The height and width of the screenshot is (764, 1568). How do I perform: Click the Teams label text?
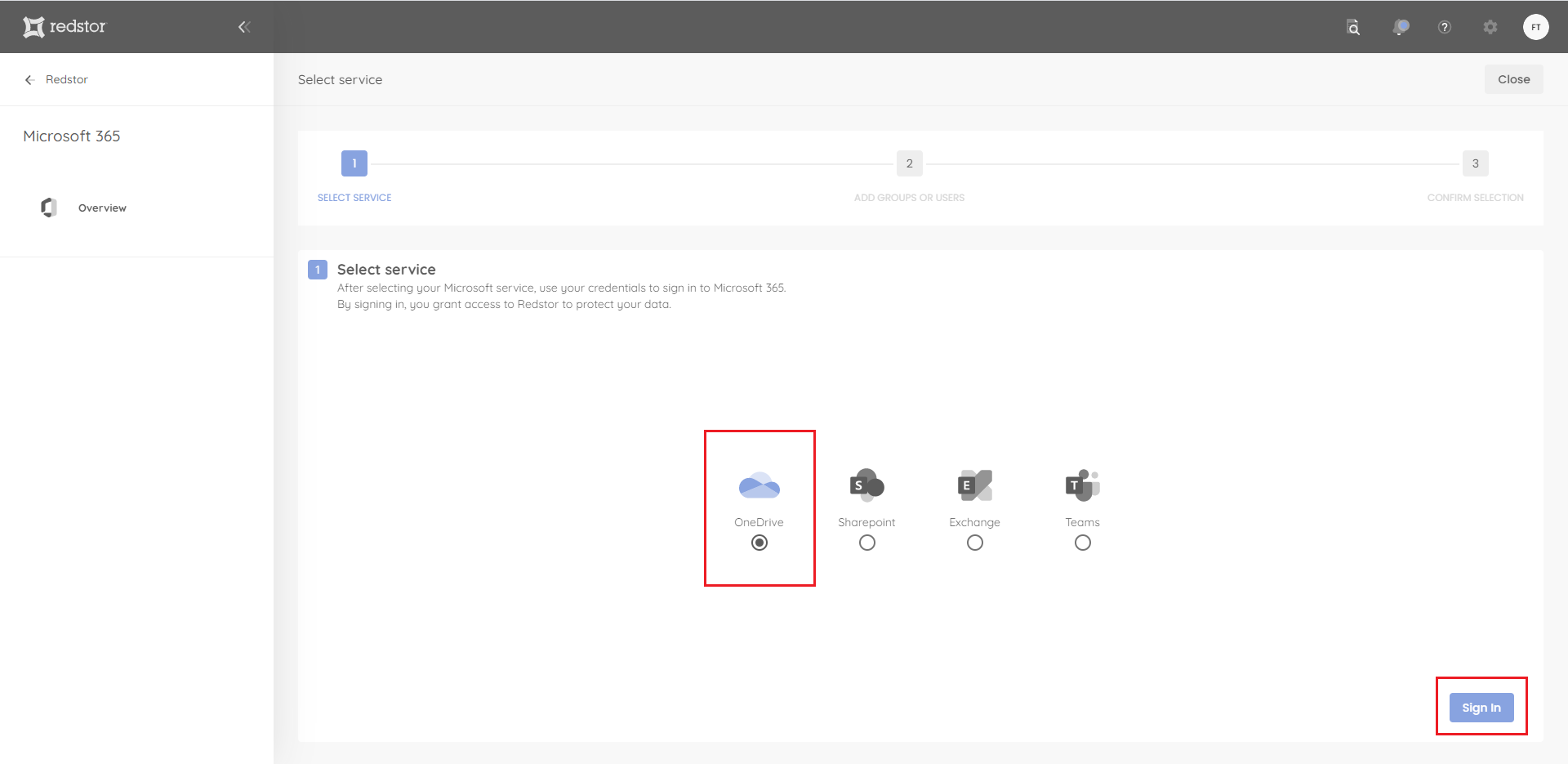[x=1082, y=522]
